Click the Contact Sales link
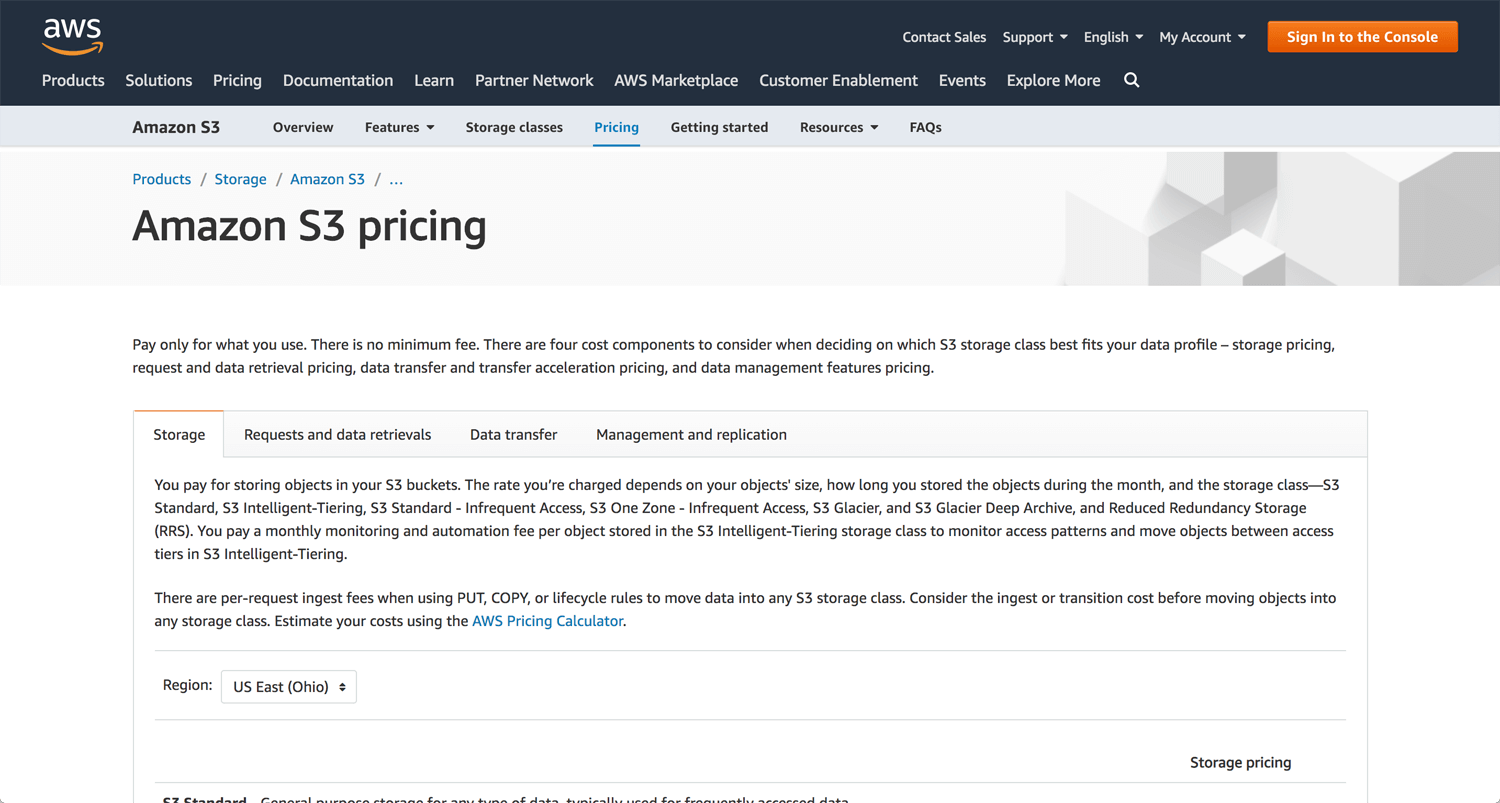This screenshot has height=803, width=1500. [944, 37]
